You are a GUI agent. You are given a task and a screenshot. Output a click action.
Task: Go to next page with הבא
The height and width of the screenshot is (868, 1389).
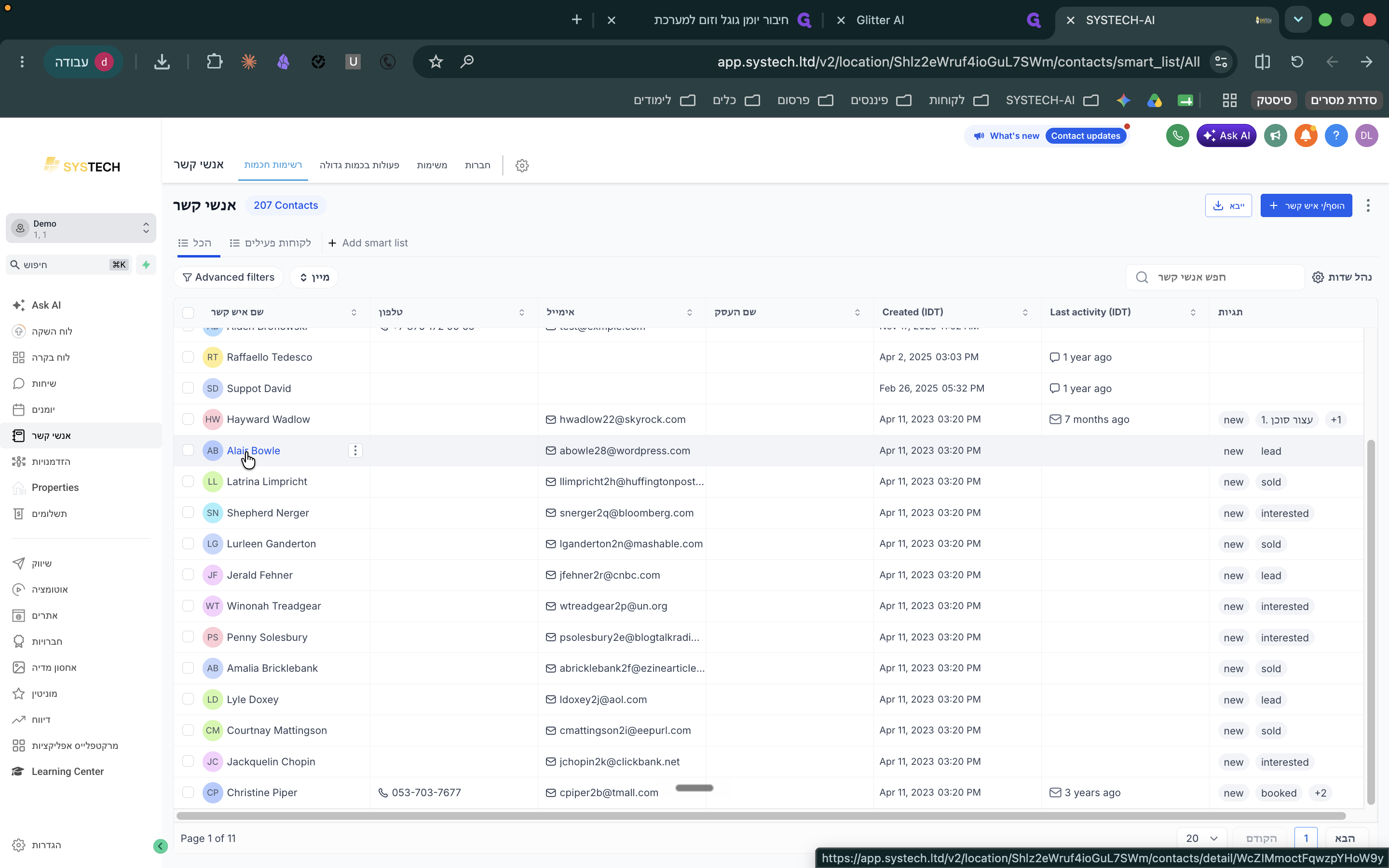click(x=1345, y=838)
